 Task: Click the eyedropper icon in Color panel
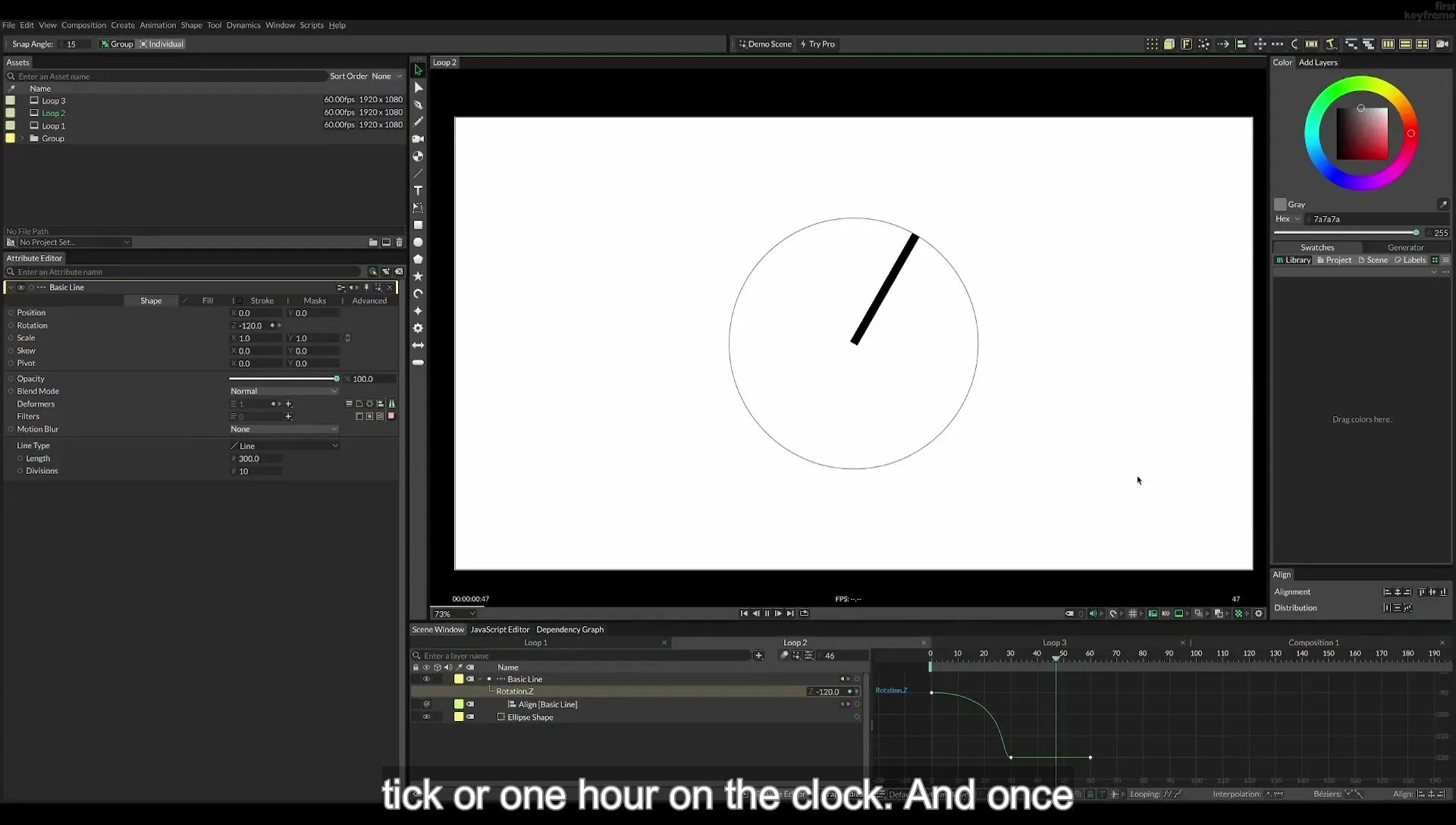(1443, 204)
